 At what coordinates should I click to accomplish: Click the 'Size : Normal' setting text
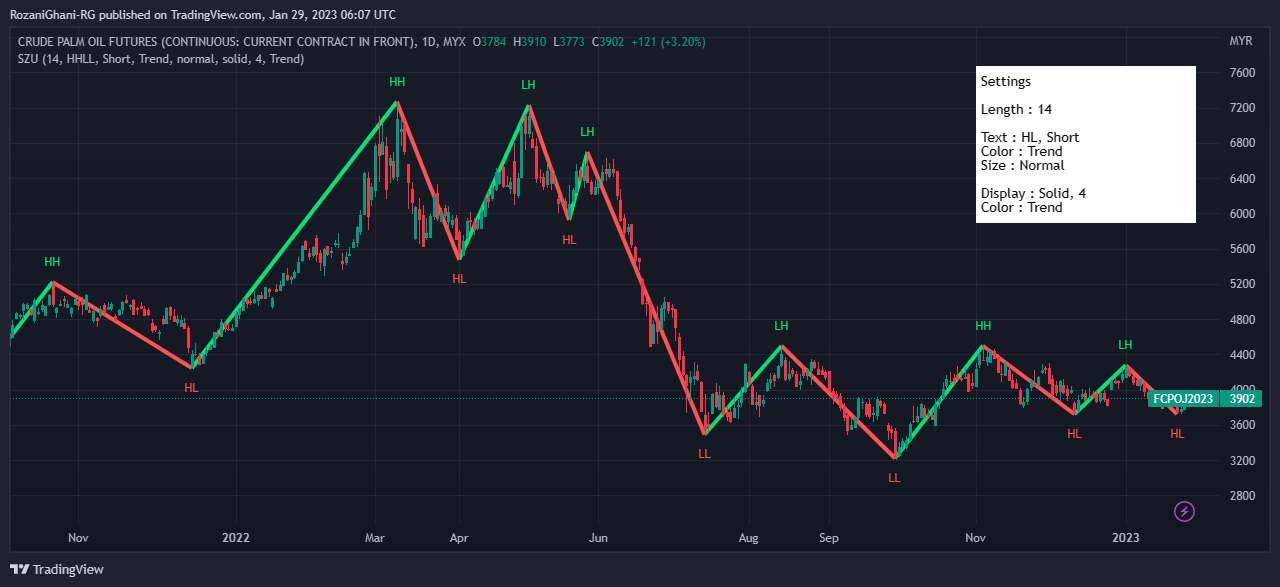(x=1022, y=165)
